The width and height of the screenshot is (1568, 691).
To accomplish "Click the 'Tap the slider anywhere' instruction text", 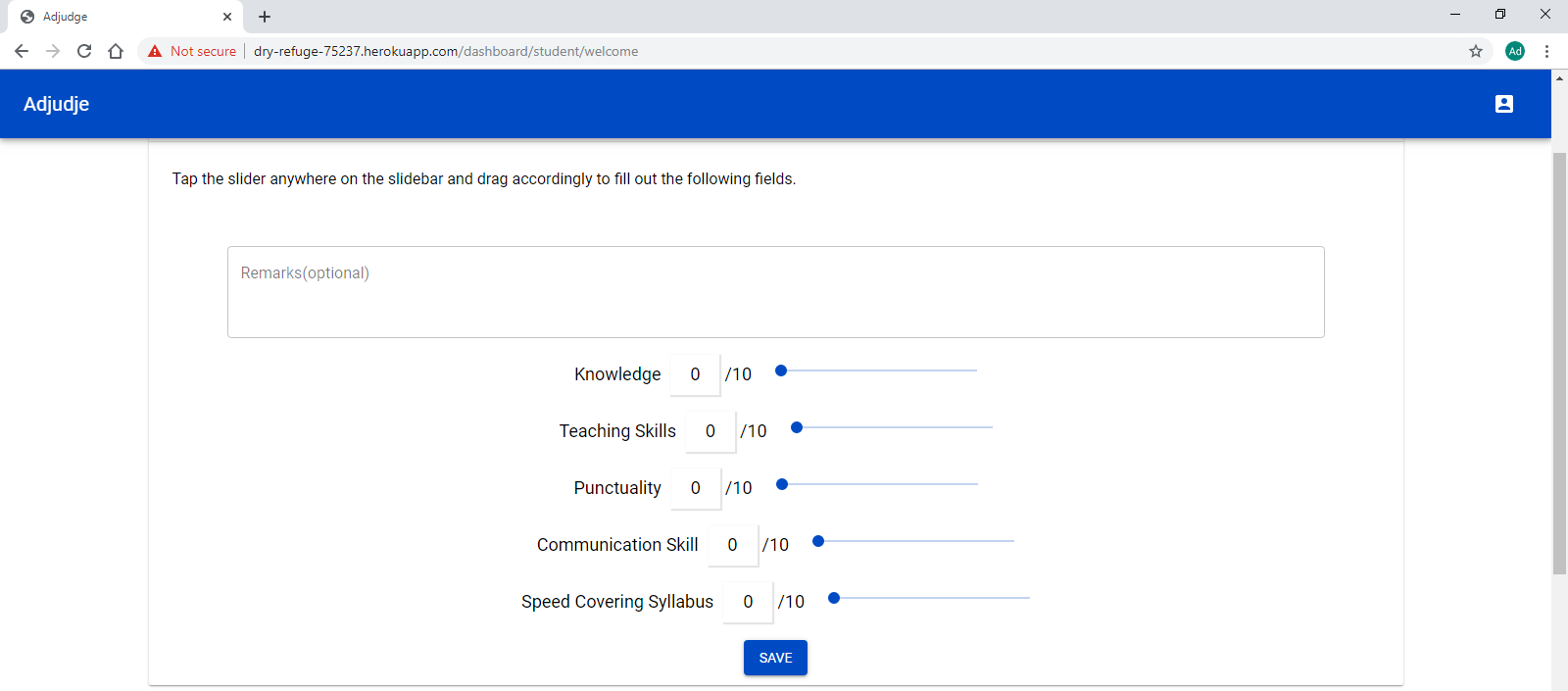I will coord(484,178).
